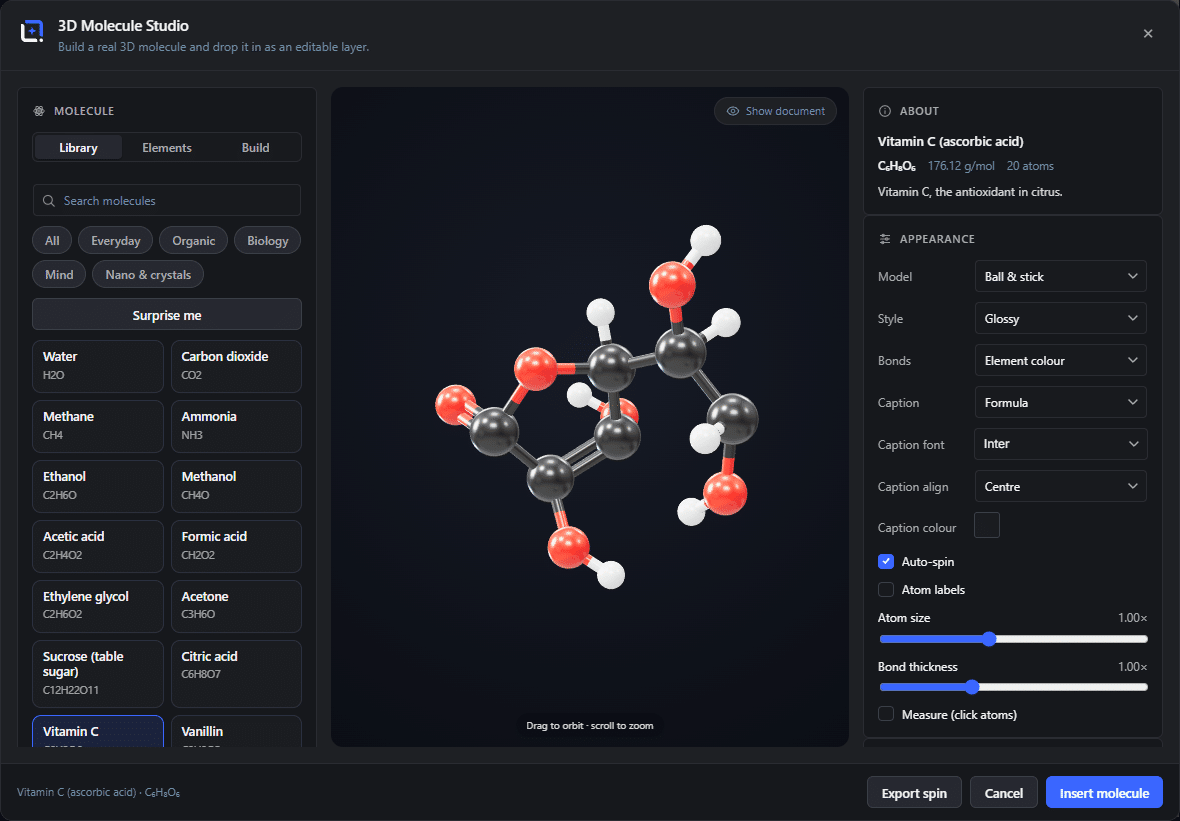Select the Water molecule card
1180x821 pixels.
point(98,366)
